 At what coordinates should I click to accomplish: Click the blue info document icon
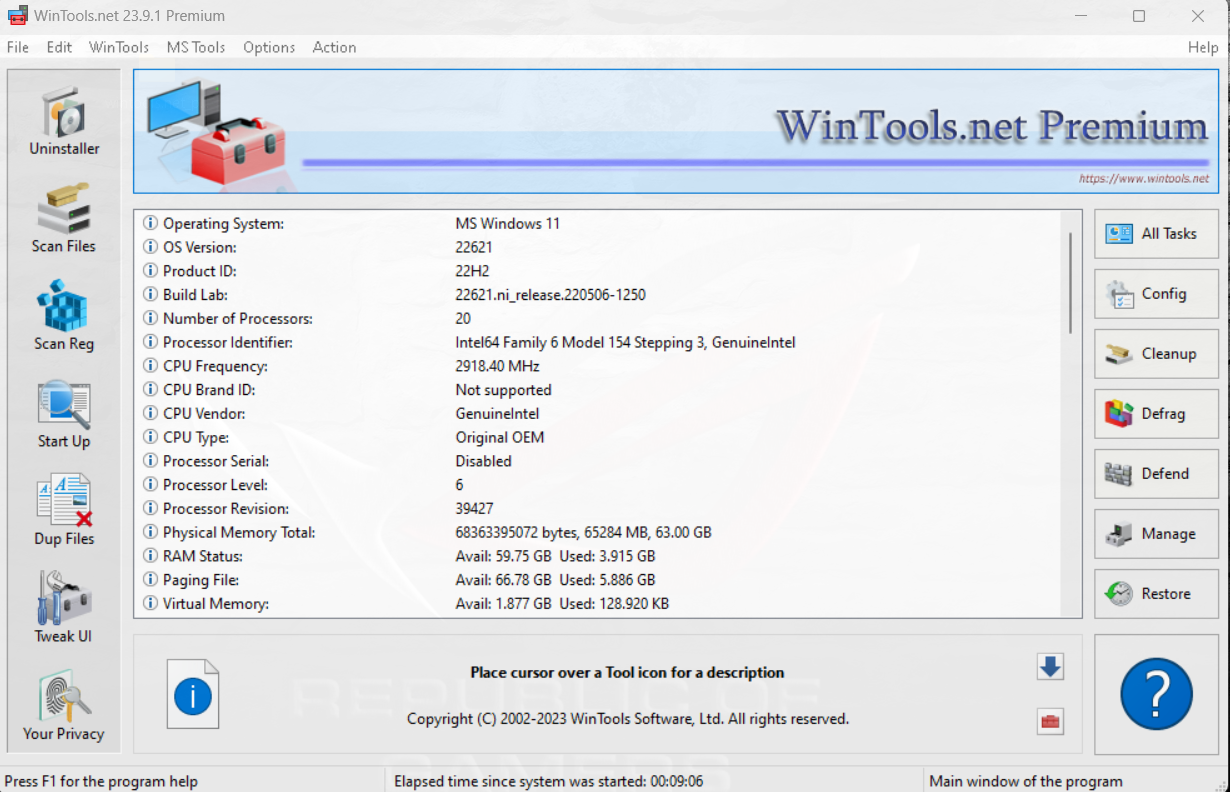(193, 694)
